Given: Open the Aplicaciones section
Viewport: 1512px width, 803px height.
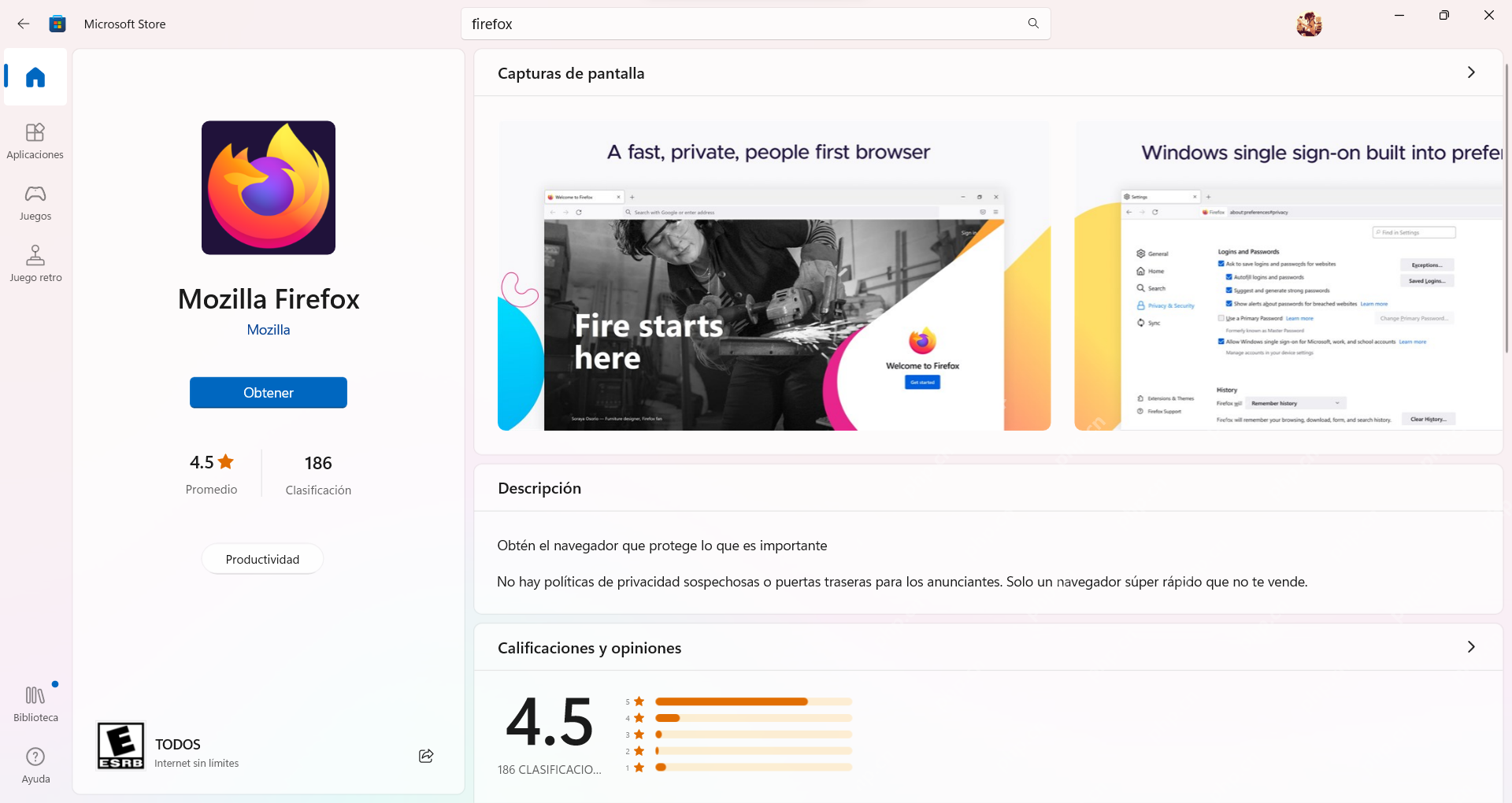Looking at the screenshot, I should [x=35, y=141].
